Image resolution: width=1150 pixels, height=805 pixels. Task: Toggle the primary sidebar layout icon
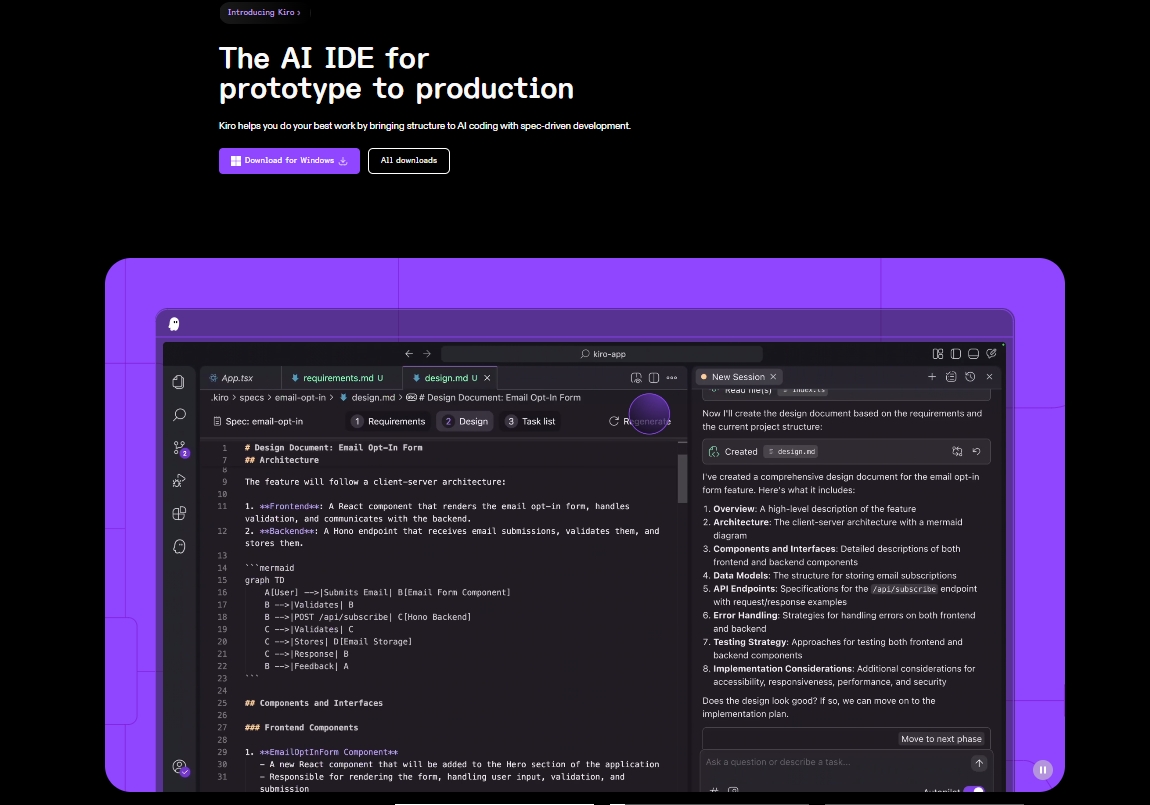tap(956, 354)
